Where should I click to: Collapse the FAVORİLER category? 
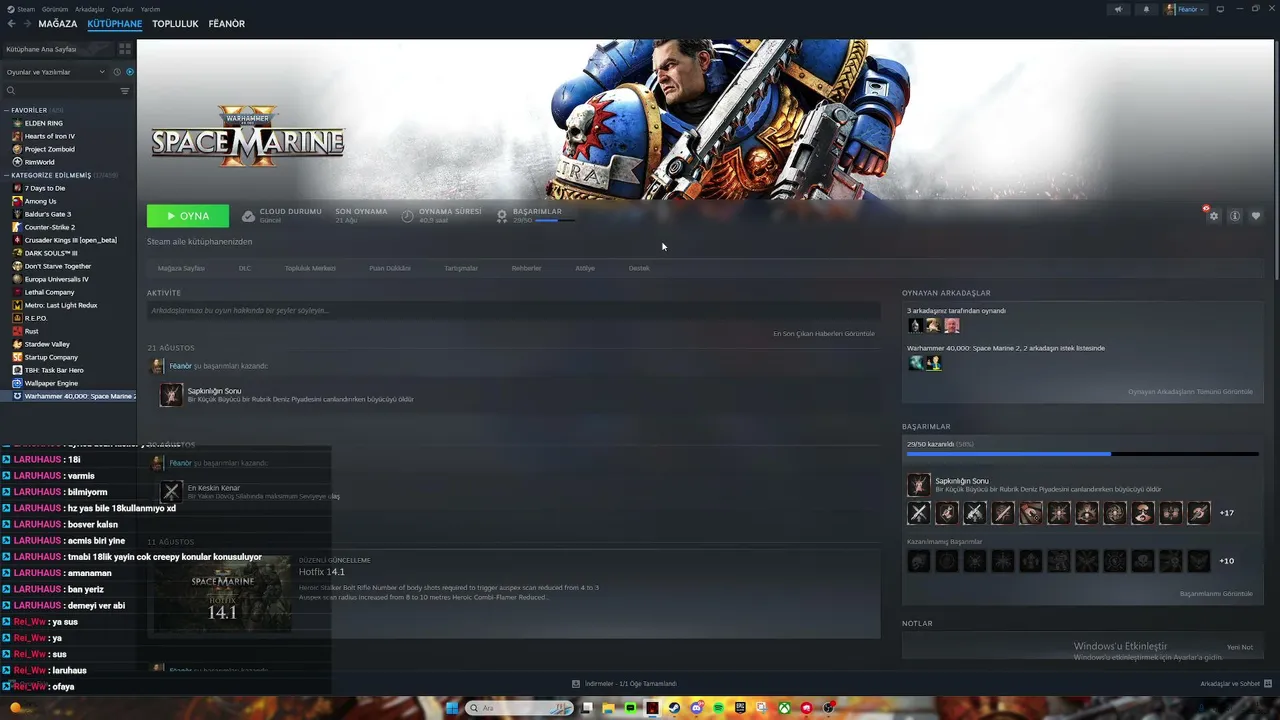(6, 110)
